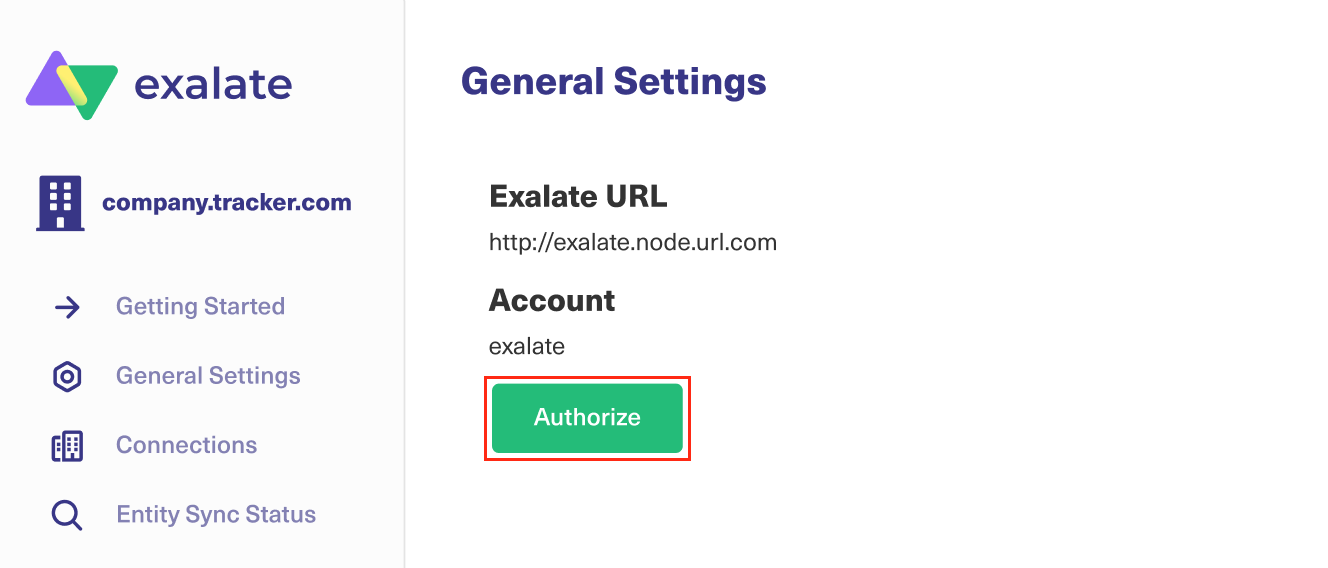Click the Exalate URL field label
This screenshot has height=568, width=1328.
pos(577,196)
